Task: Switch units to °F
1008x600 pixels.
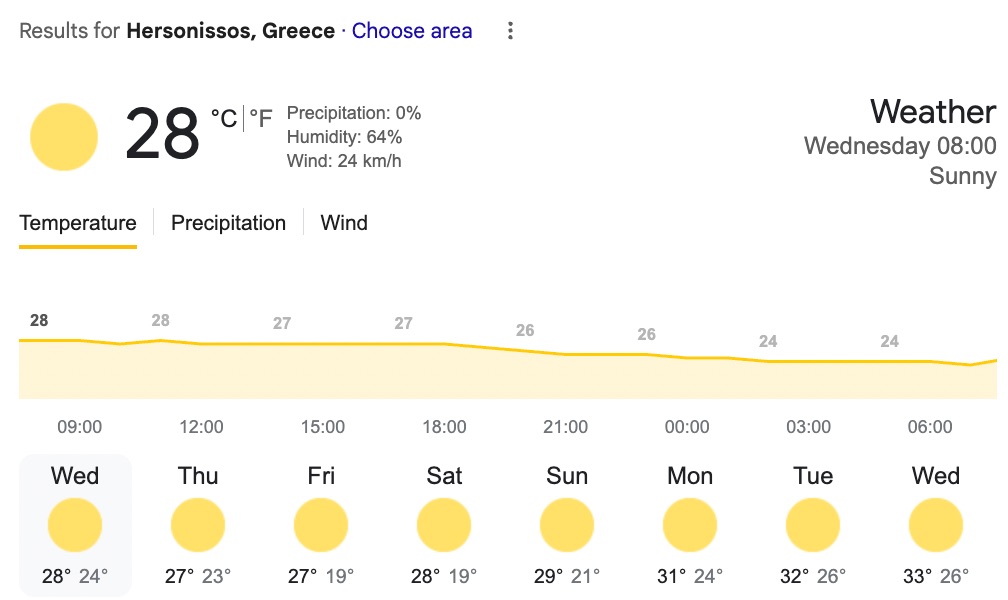Action: [x=260, y=118]
